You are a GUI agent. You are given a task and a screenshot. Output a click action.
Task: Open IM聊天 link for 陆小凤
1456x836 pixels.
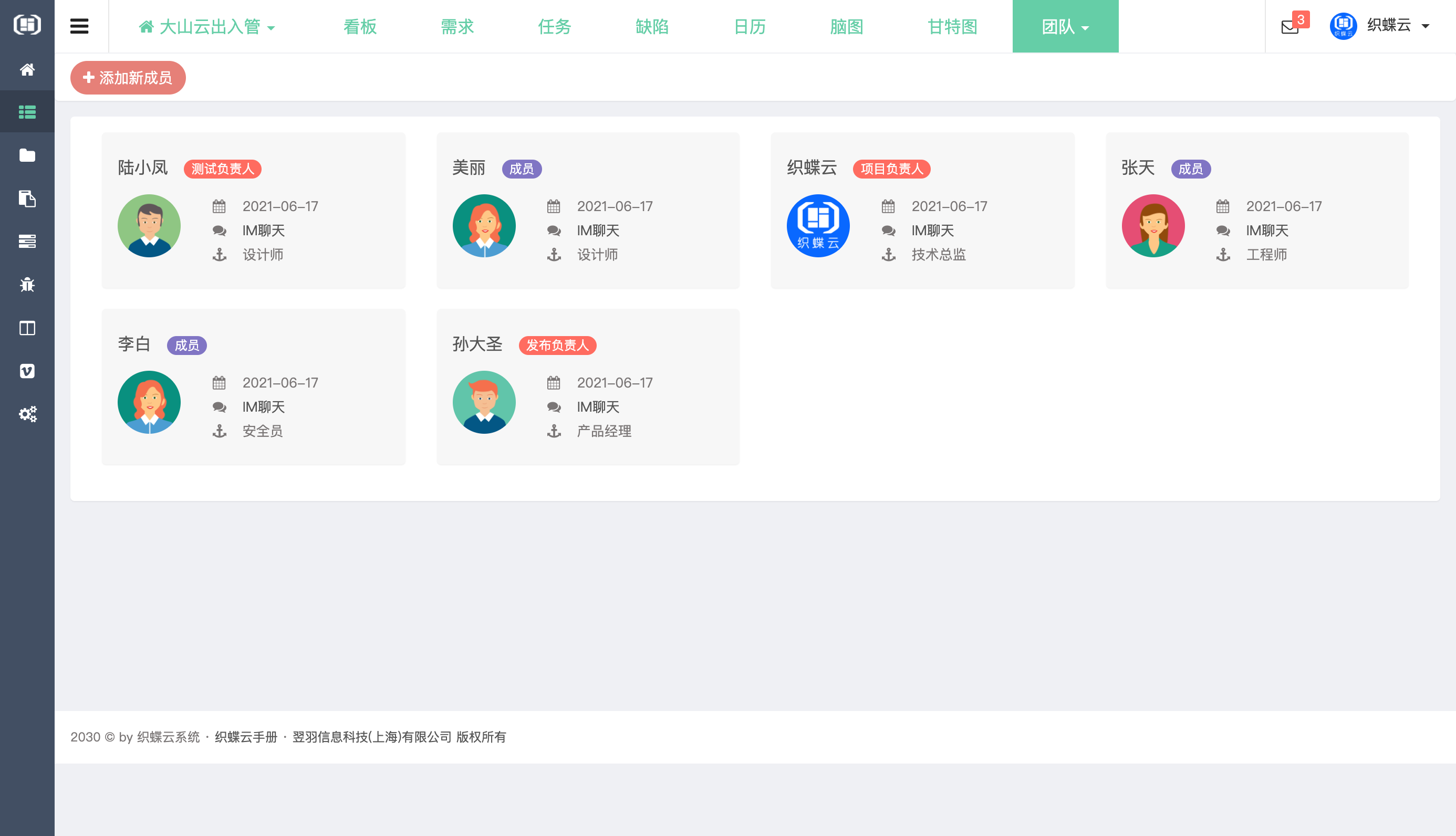pyautogui.click(x=264, y=230)
